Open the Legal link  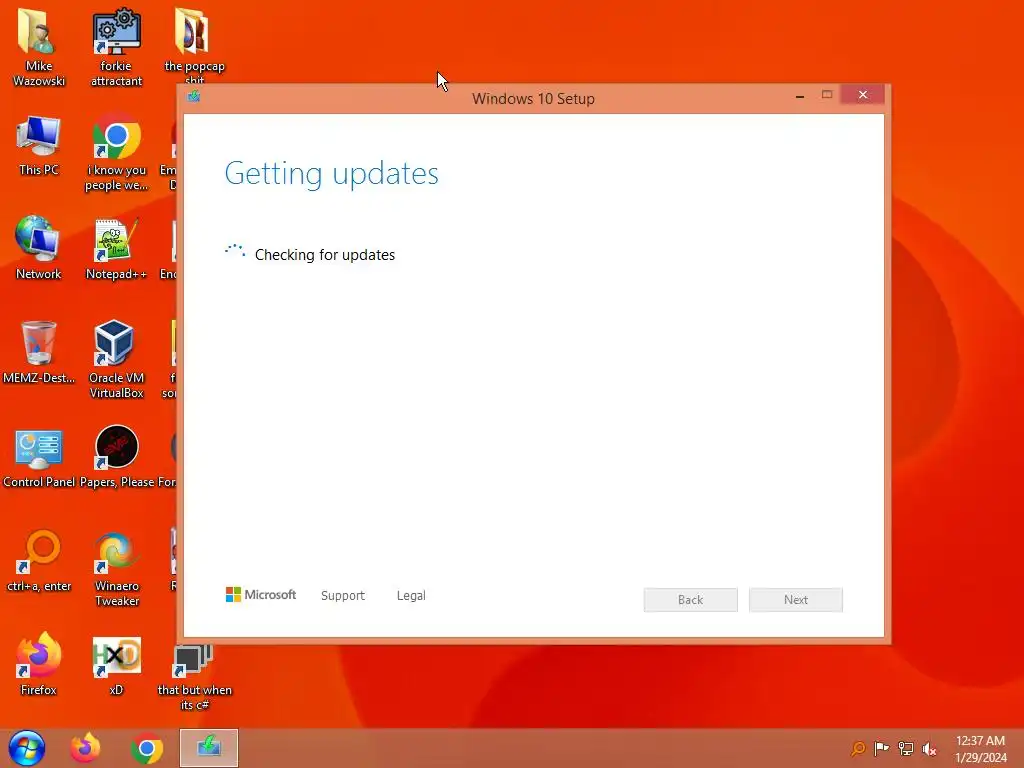[x=411, y=596]
